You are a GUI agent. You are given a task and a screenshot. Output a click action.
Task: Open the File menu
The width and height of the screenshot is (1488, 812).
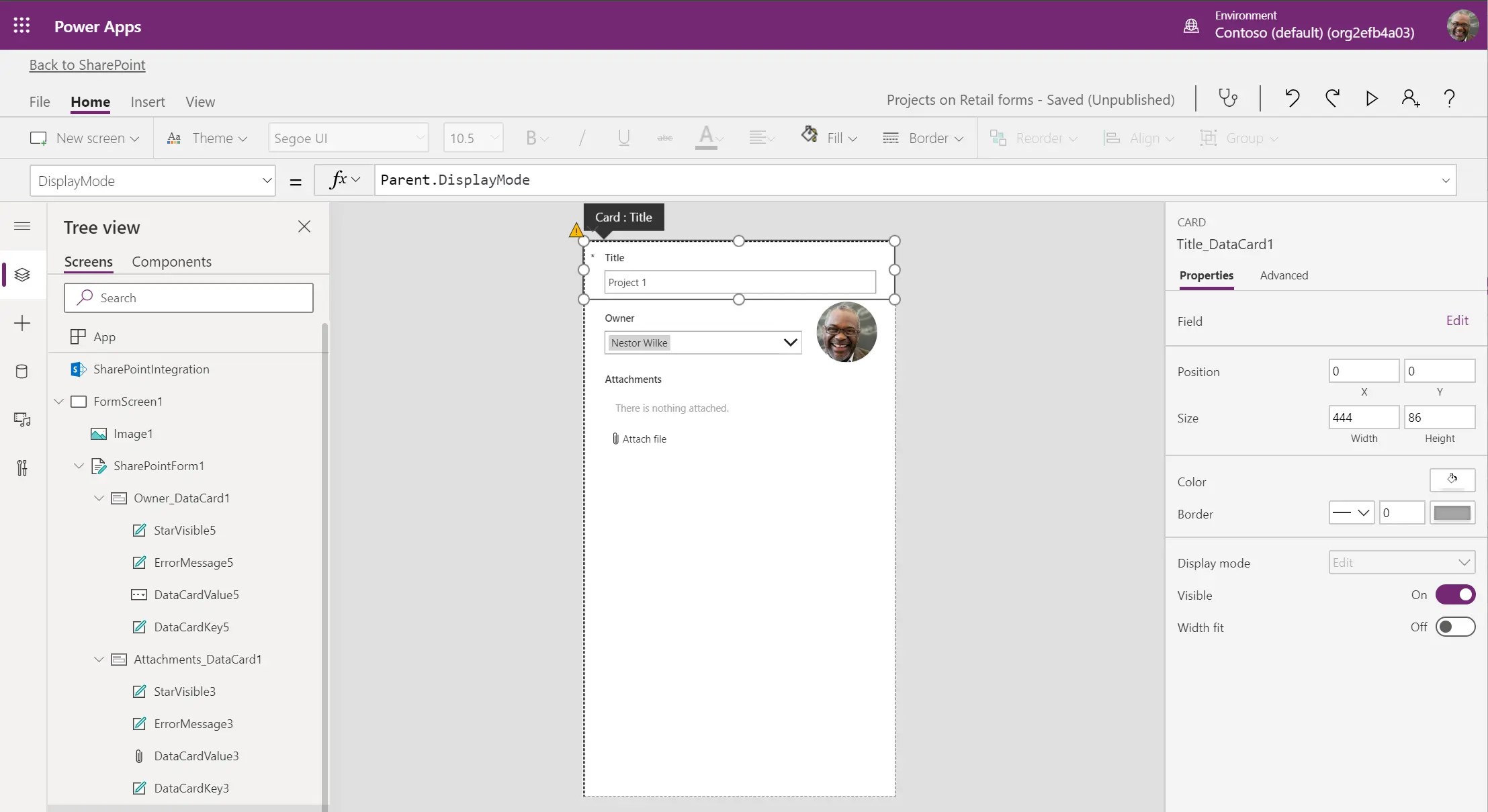pyautogui.click(x=40, y=102)
